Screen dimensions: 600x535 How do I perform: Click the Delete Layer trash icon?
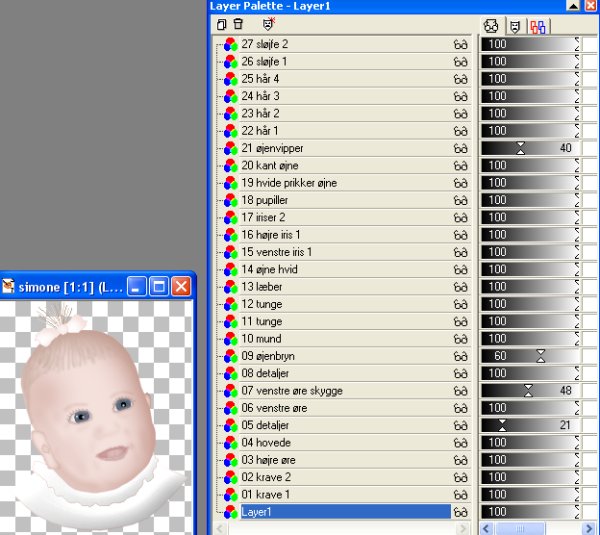coord(237,23)
